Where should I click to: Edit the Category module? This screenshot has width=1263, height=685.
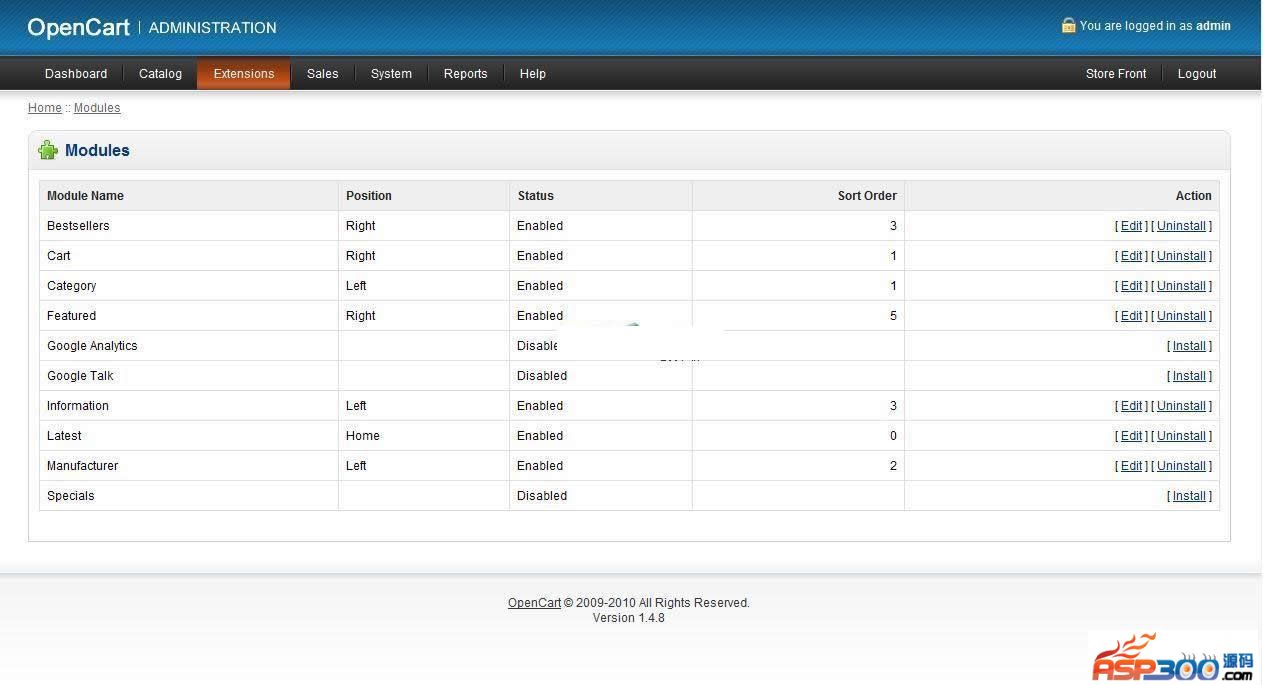[1131, 286]
